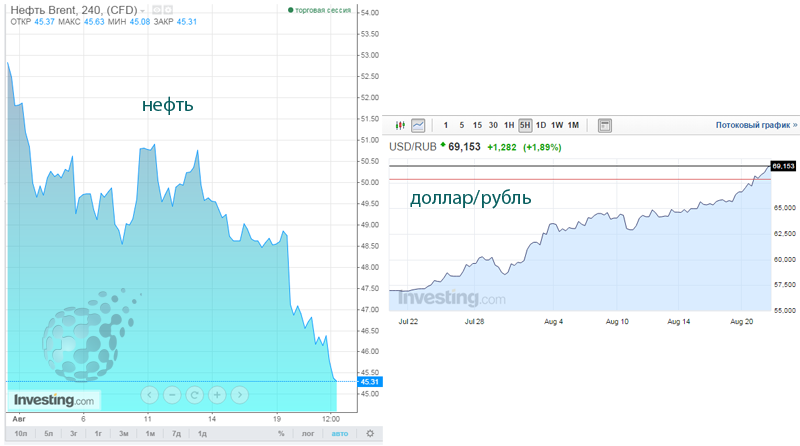Click the торговая сессия status indicator
The height and width of the screenshot is (446, 800).
pos(320,10)
